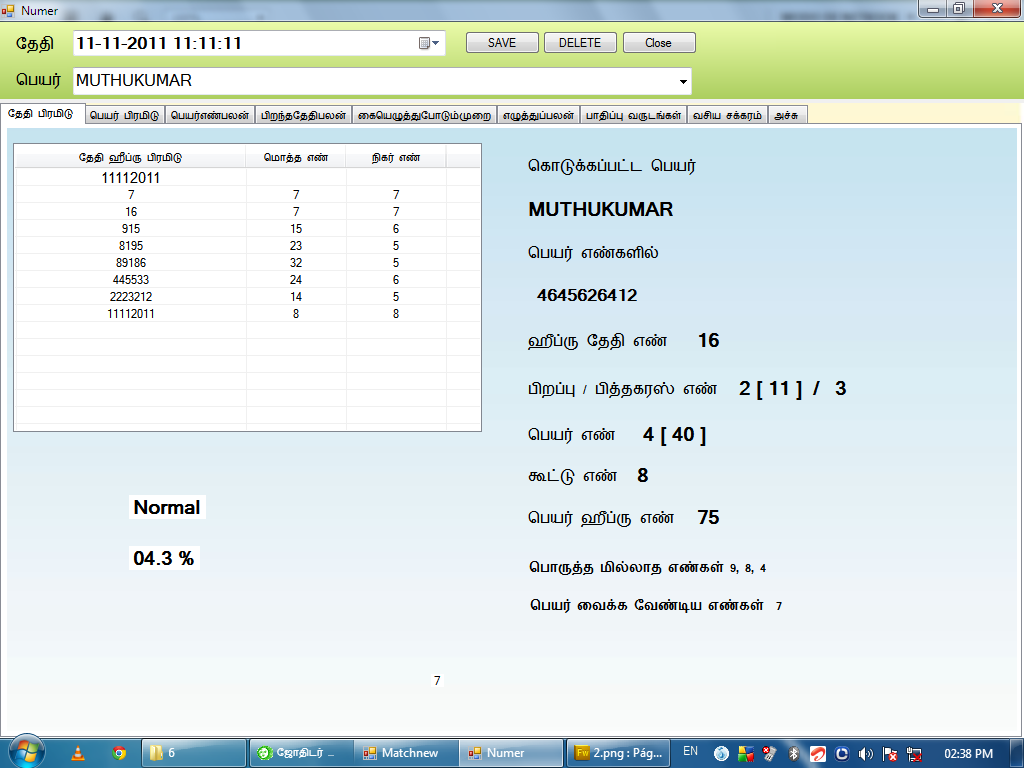Click the row with pyramid value 89186
The height and width of the screenshot is (768, 1024).
(x=131, y=263)
